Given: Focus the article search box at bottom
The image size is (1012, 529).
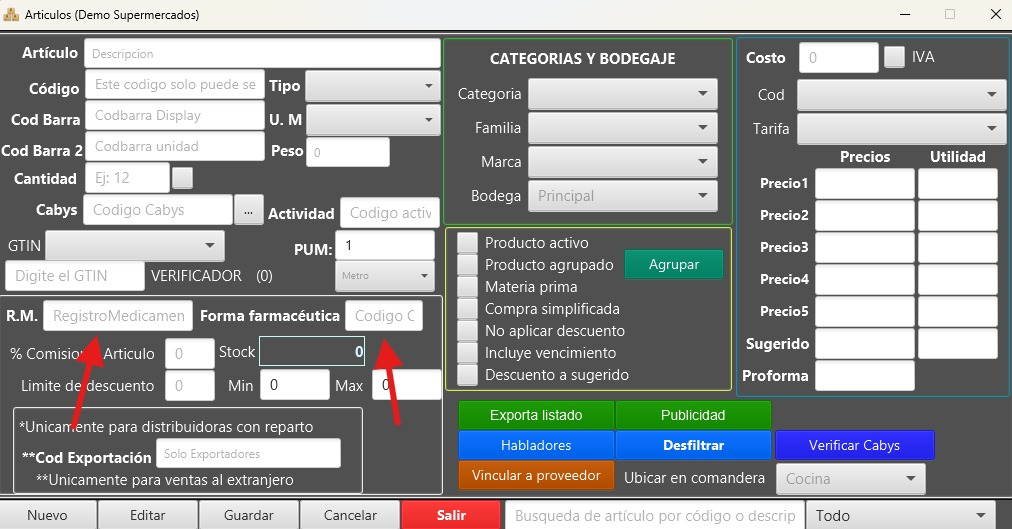Looking at the screenshot, I should click(654, 515).
